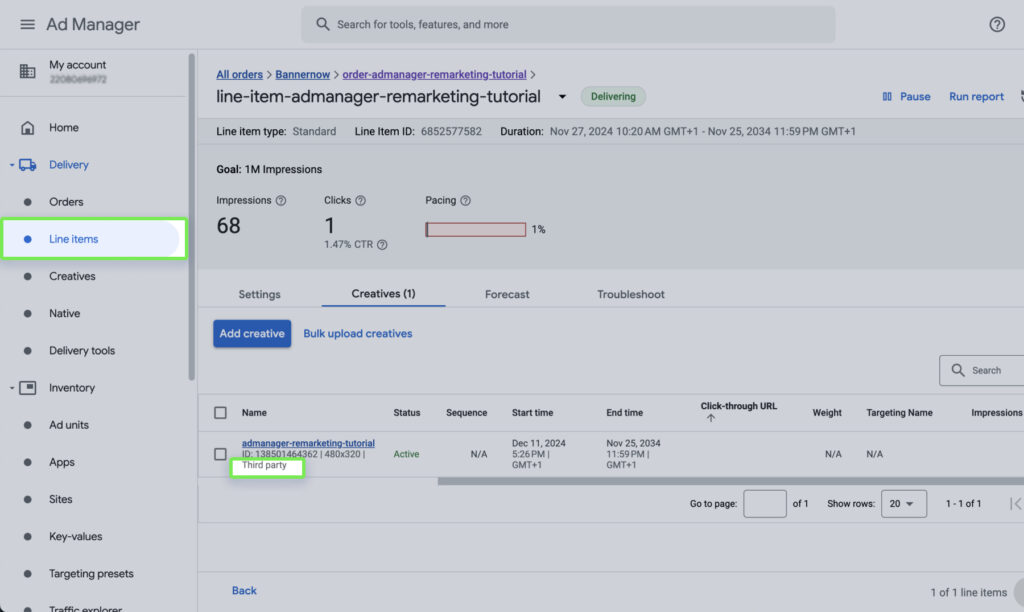Image resolution: width=1024 pixels, height=612 pixels.
Task: Click the search magnifier icon in top bar
Action: click(323, 24)
